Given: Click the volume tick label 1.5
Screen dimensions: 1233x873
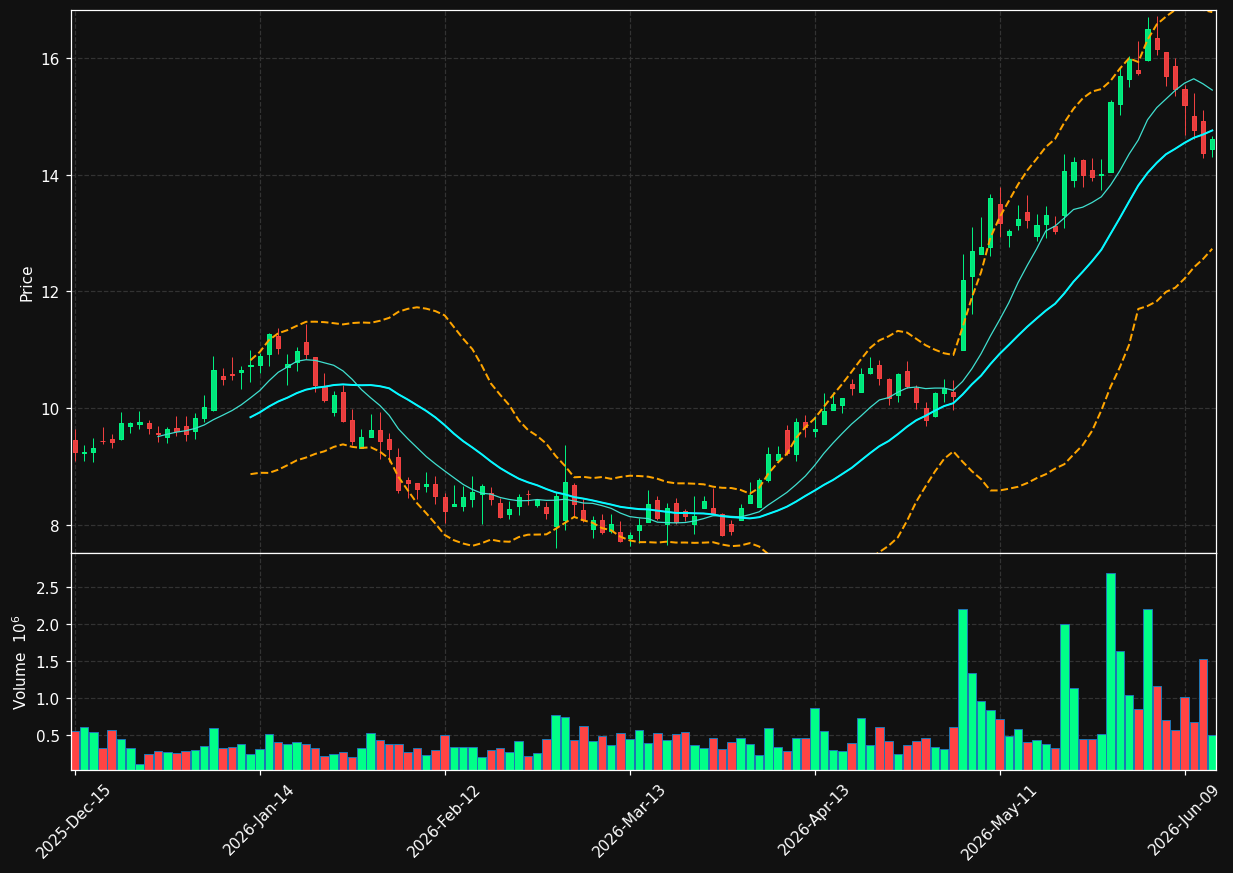Looking at the screenshot, I should tap(50, 662).
